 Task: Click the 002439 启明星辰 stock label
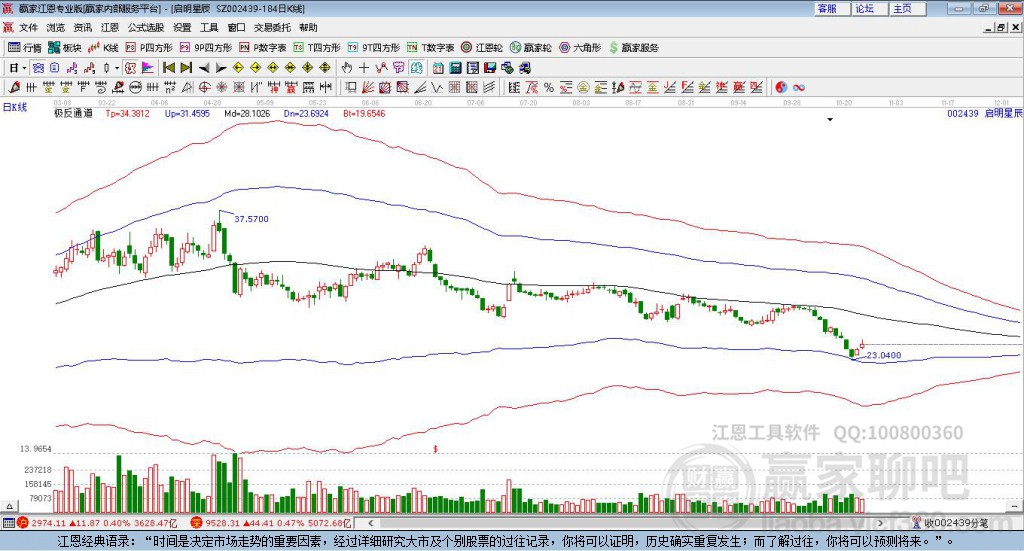coord(985,113)
